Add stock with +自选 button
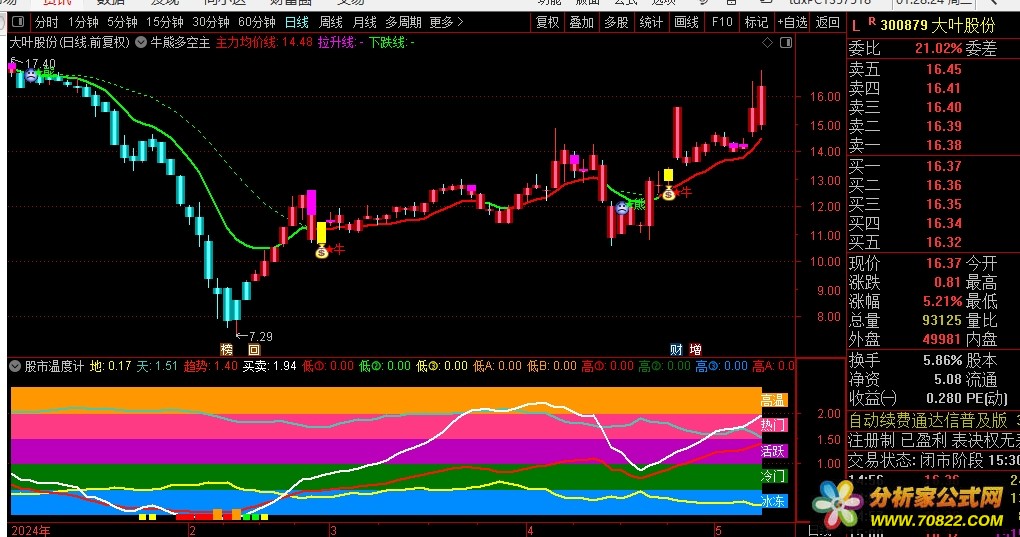The image size is (1020, 537). tap(792, 22)
